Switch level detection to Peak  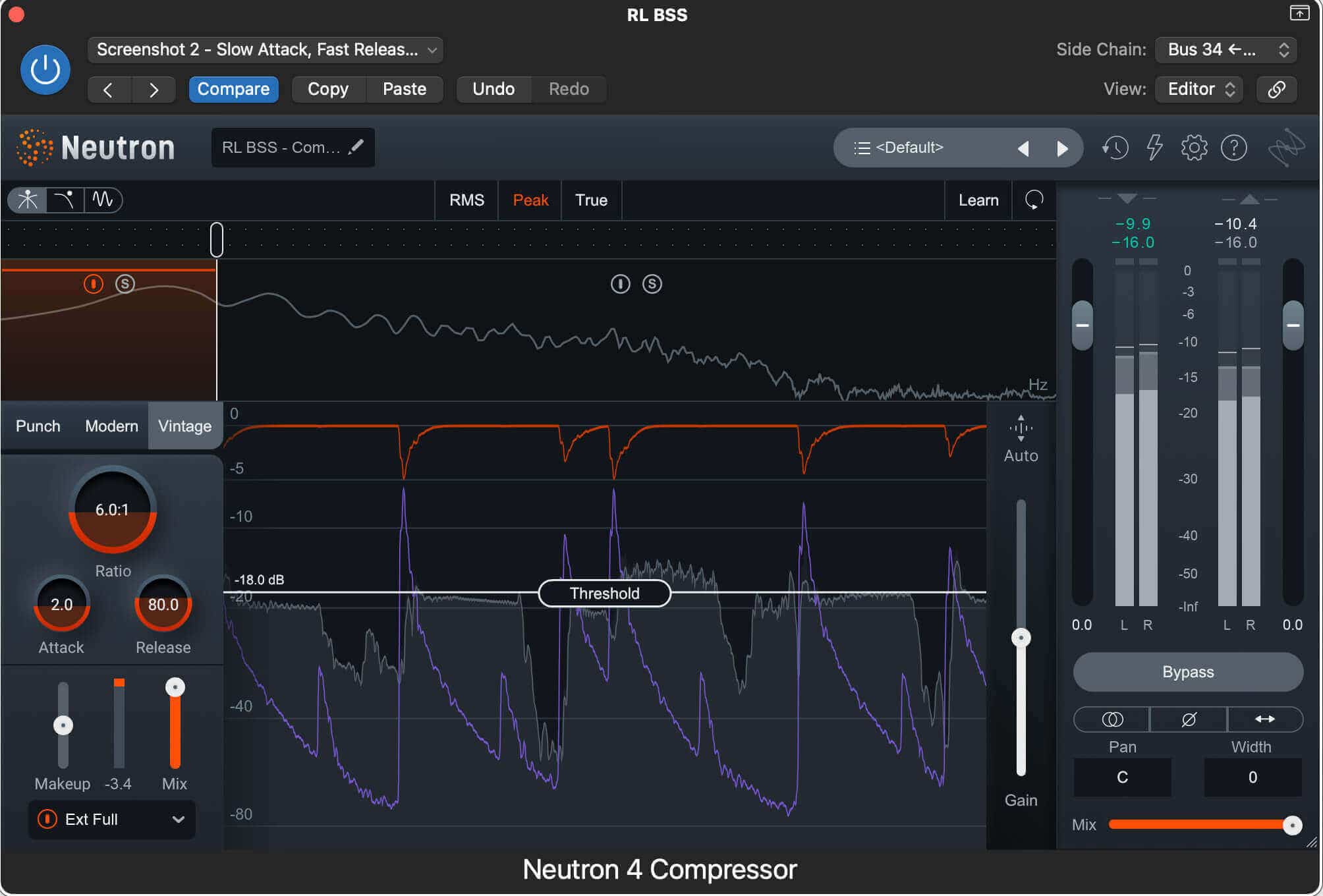tap(530, 200)
